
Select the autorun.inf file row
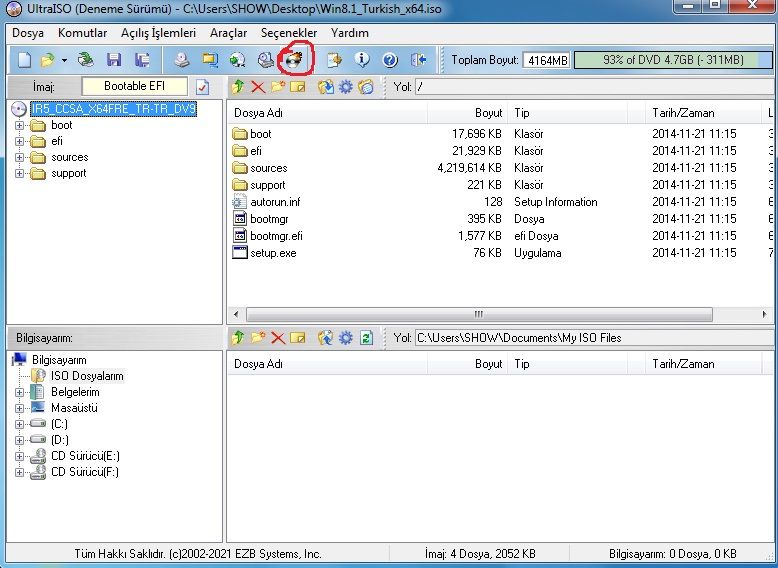coord(501,202)
